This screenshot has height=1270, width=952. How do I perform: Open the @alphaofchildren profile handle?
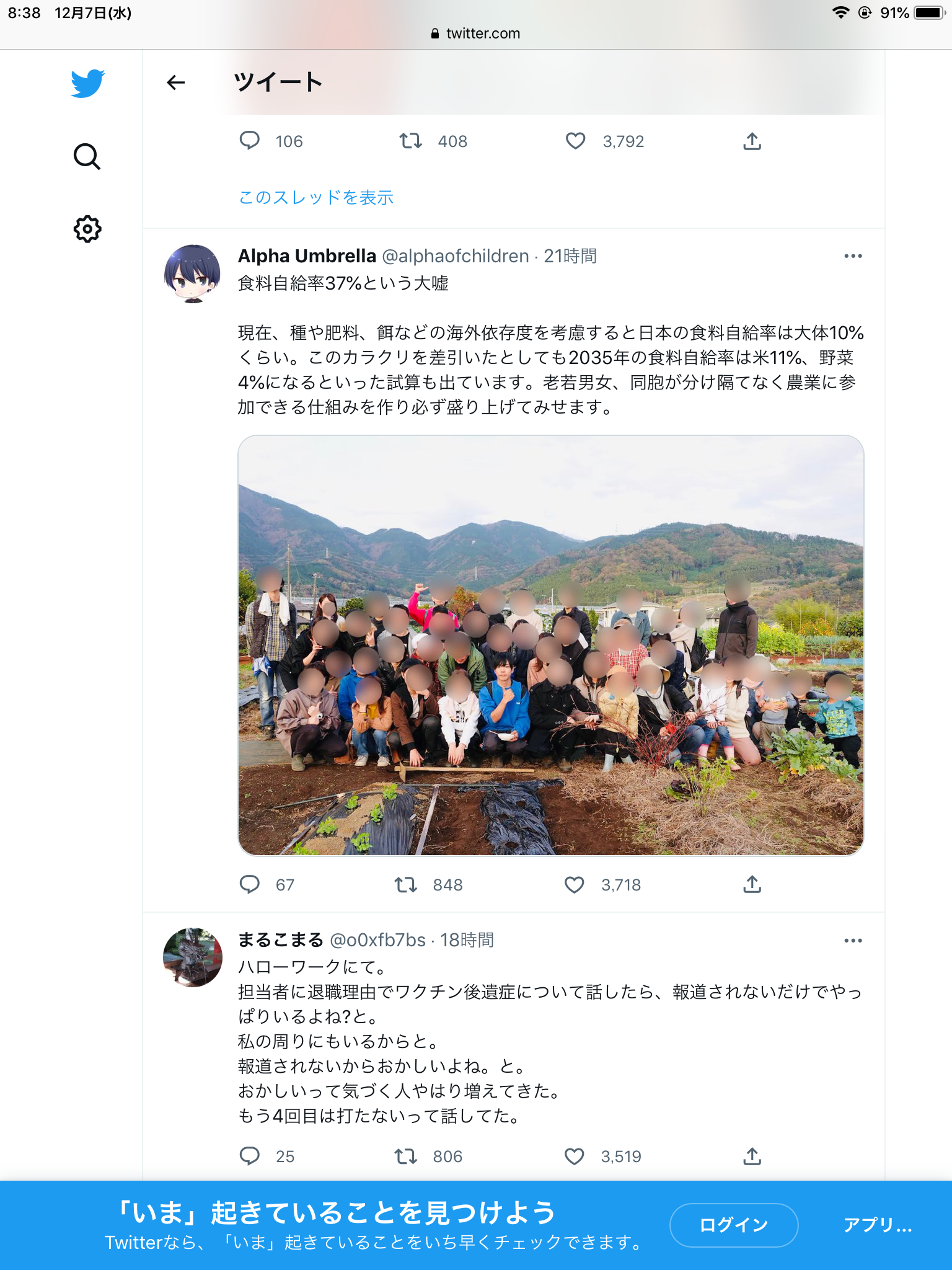456,256
